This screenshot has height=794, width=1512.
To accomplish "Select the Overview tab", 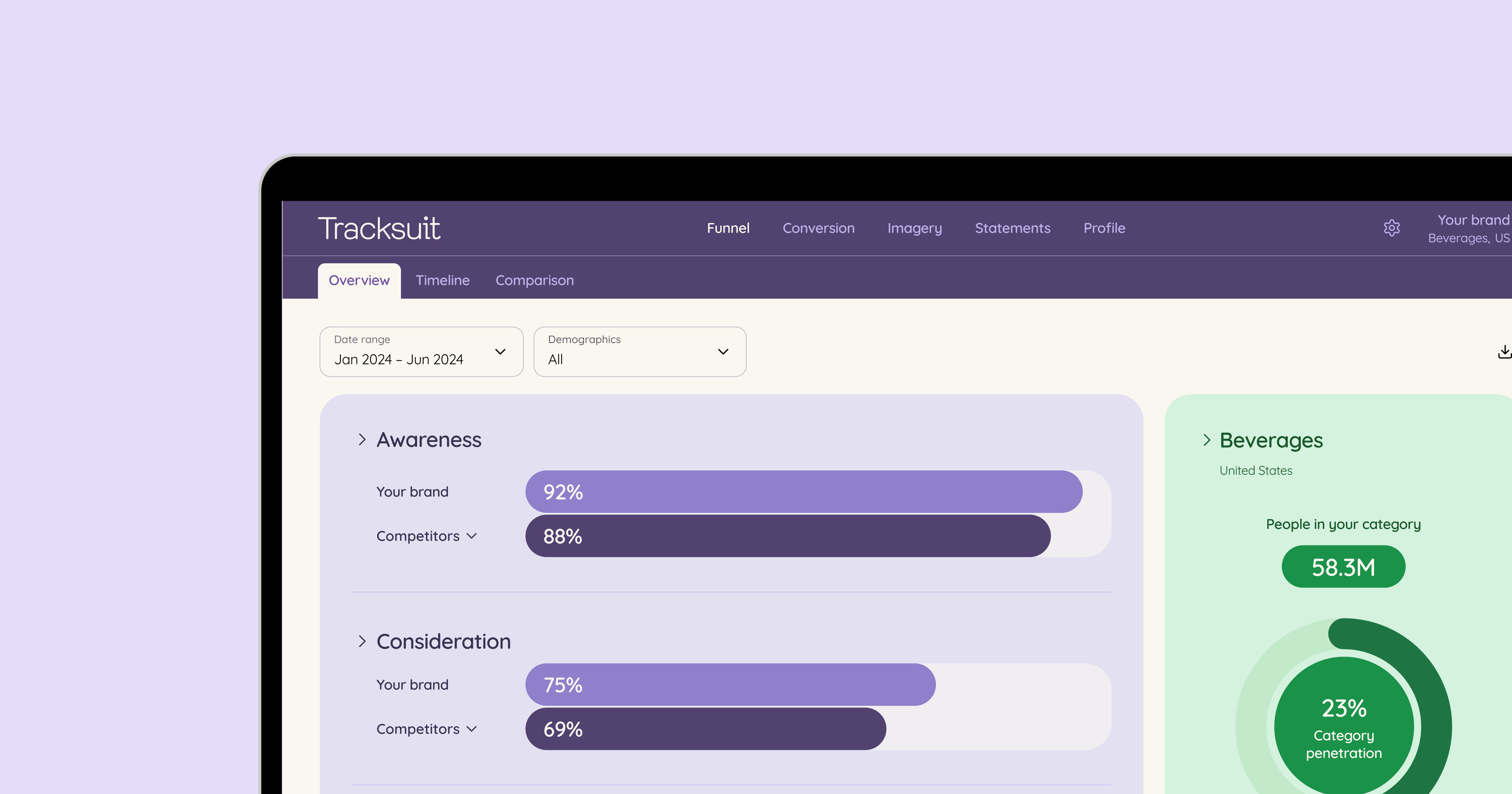I will coord(359,281).
